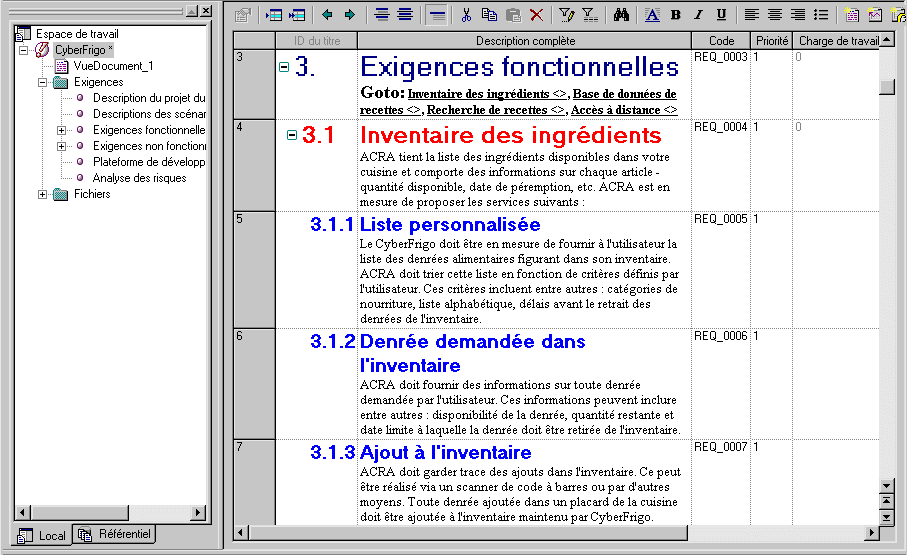Expand Exigences fonctionnelles tree node

click(x=62, y=130)
